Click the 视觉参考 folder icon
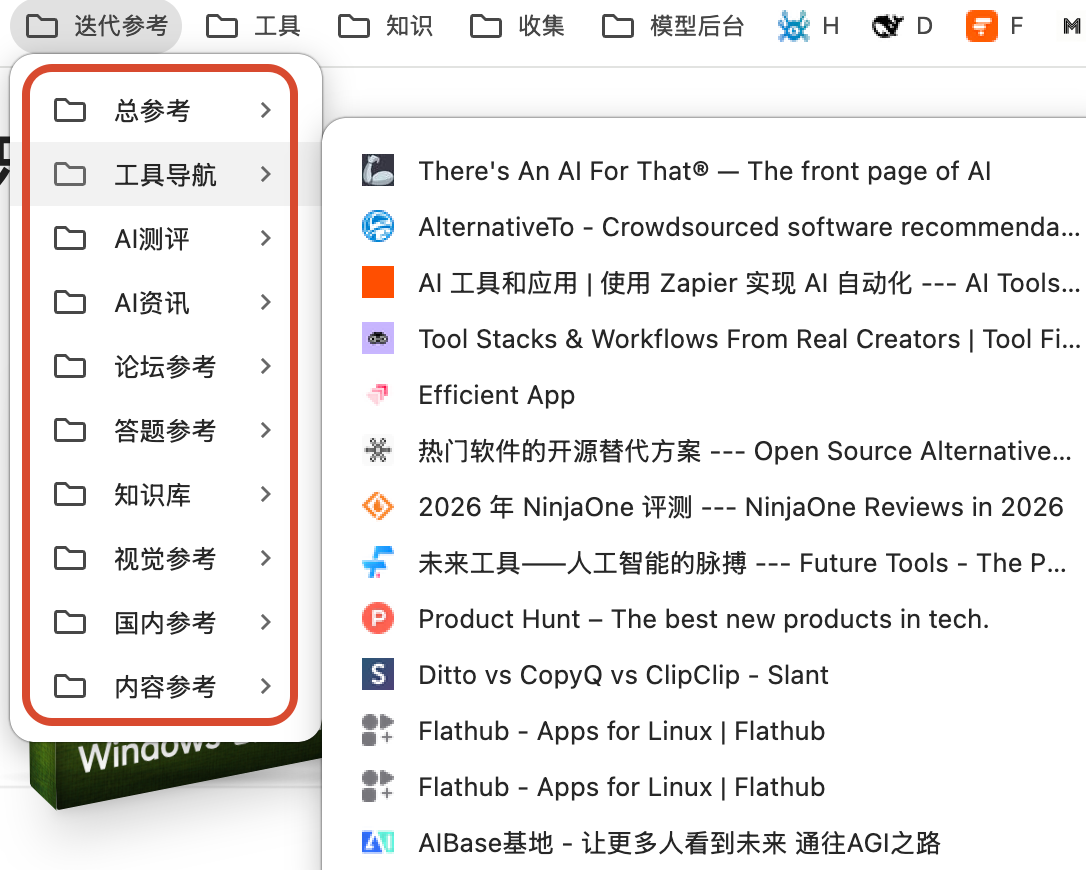This screenshot has width=1086, height=870. (x=70, y=558)
